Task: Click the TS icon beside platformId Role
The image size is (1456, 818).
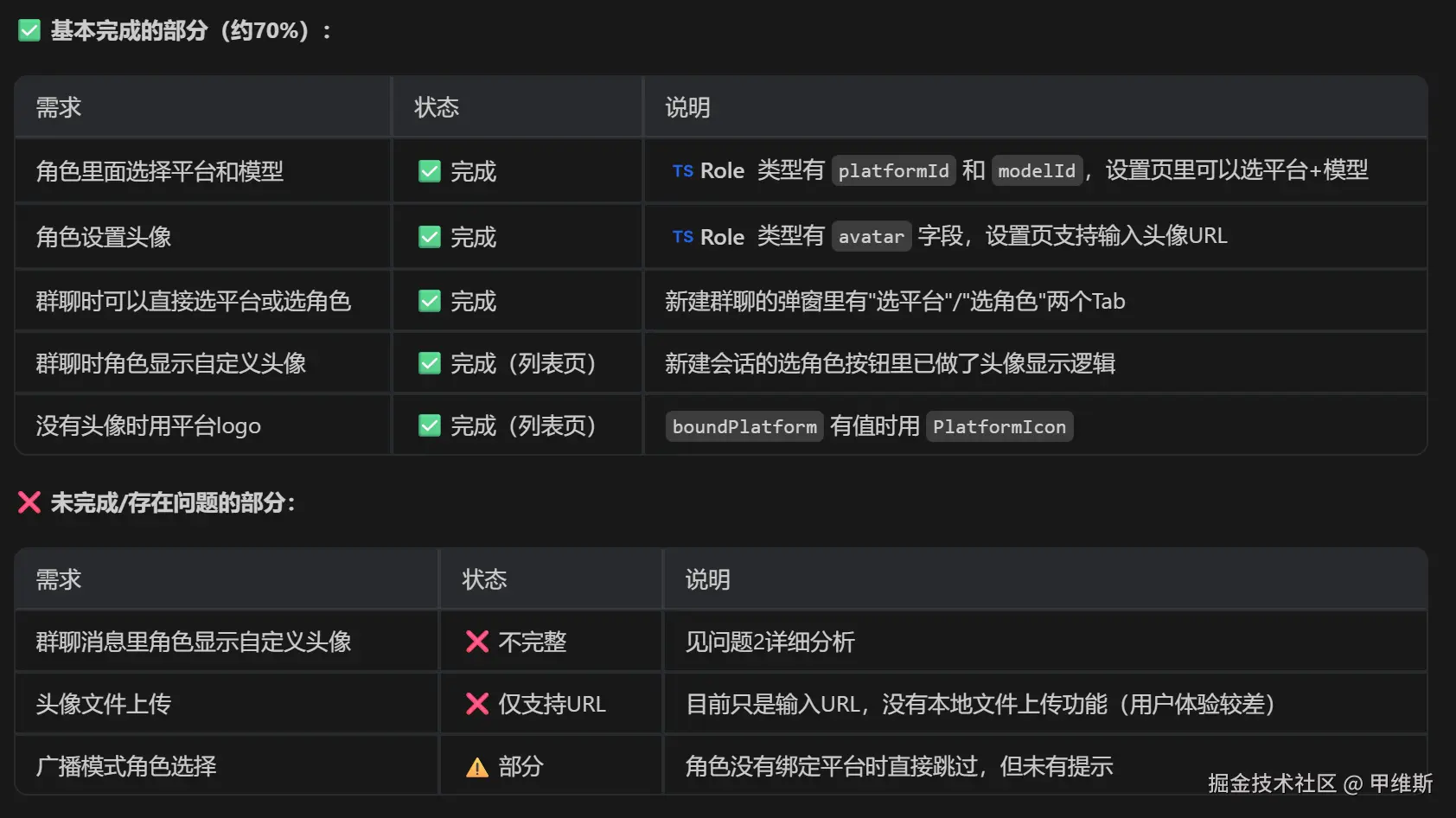Action: [x=683, y=171]
